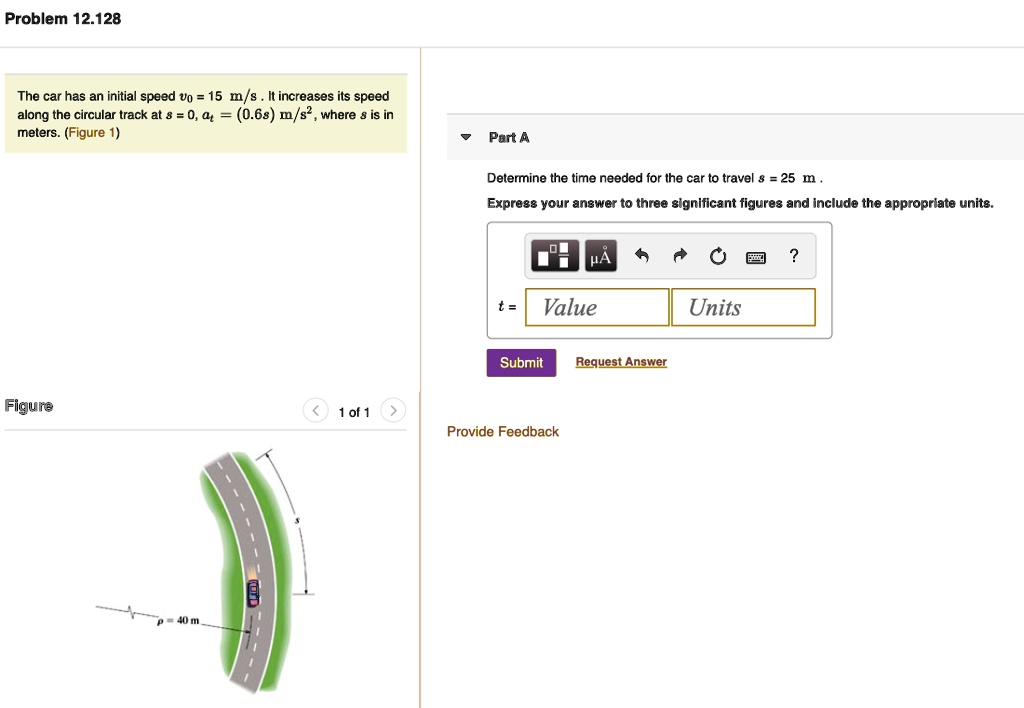Insert an equation template from the toolbar
The height and width of the screenshot is (708, 1024).
point(554,255)
